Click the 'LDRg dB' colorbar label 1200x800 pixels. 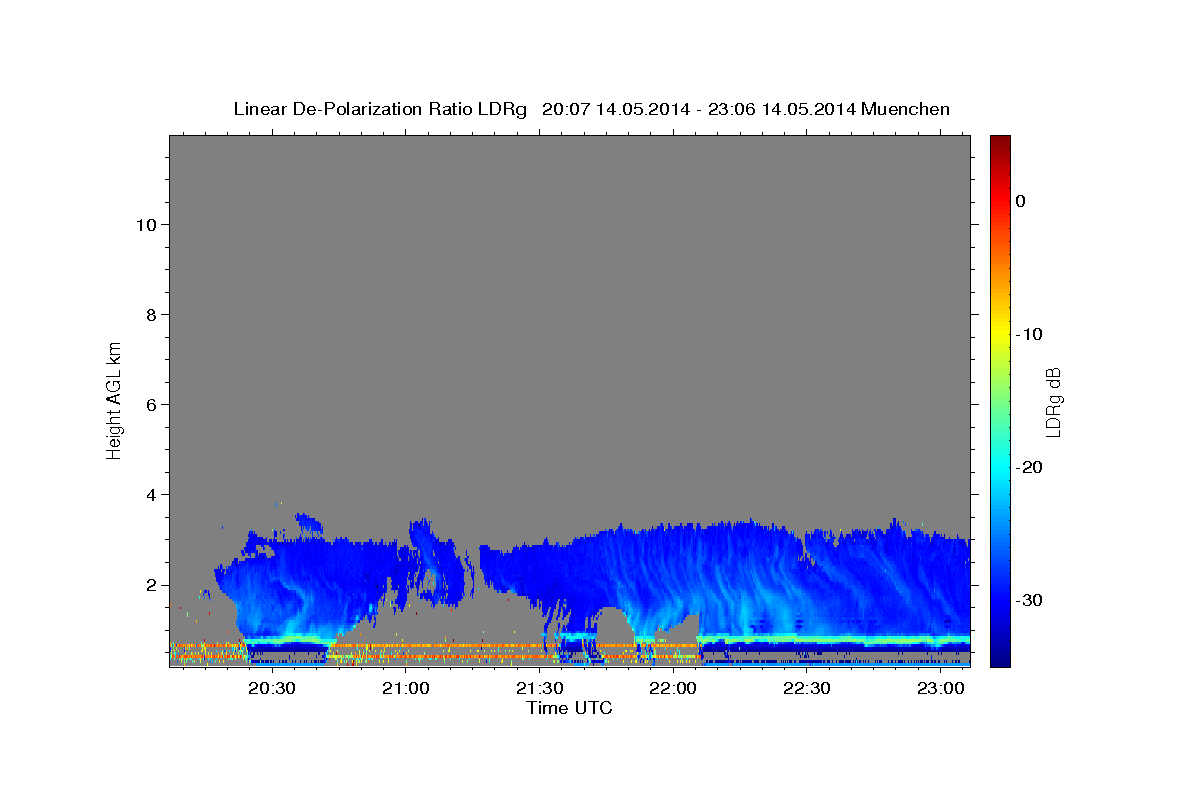point(1053,402)
